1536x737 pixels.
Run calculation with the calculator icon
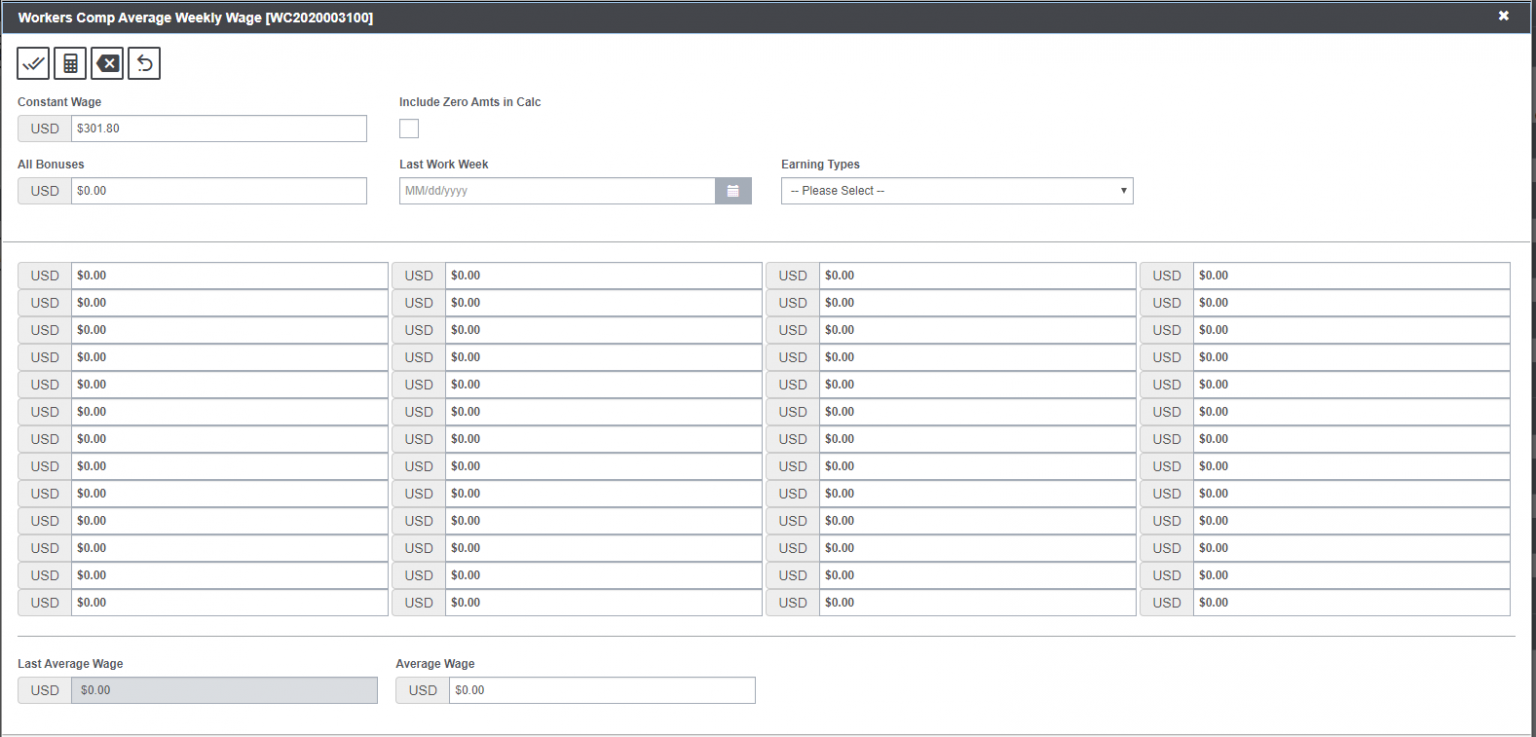tap(69, 63)
